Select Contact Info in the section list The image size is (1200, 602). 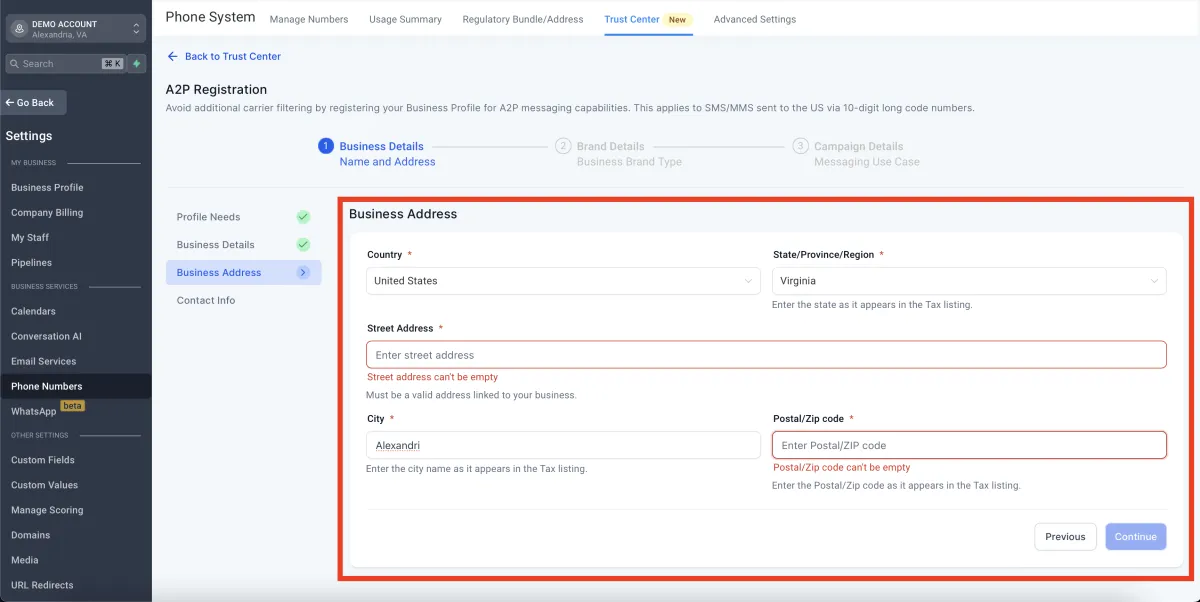[x=206, y=300]
